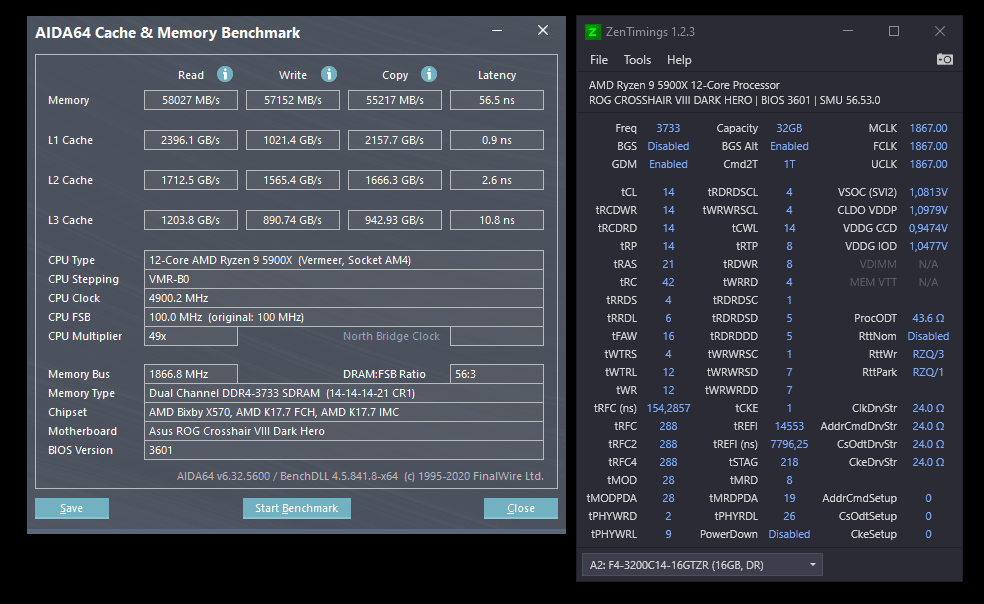Click the empty North Bridge Clock field

pyautogui.click(x=496, y=336)
